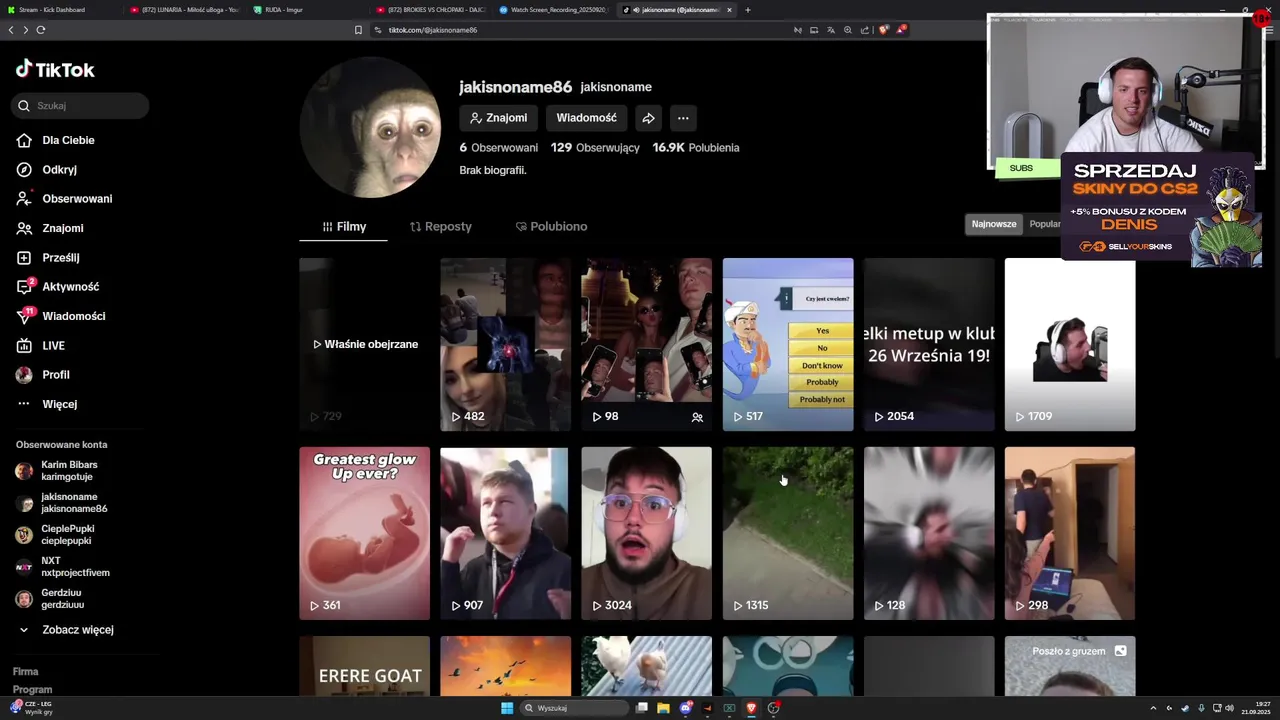
Task: Click the monkey profile avatar
Action: [x=370, y=127]
